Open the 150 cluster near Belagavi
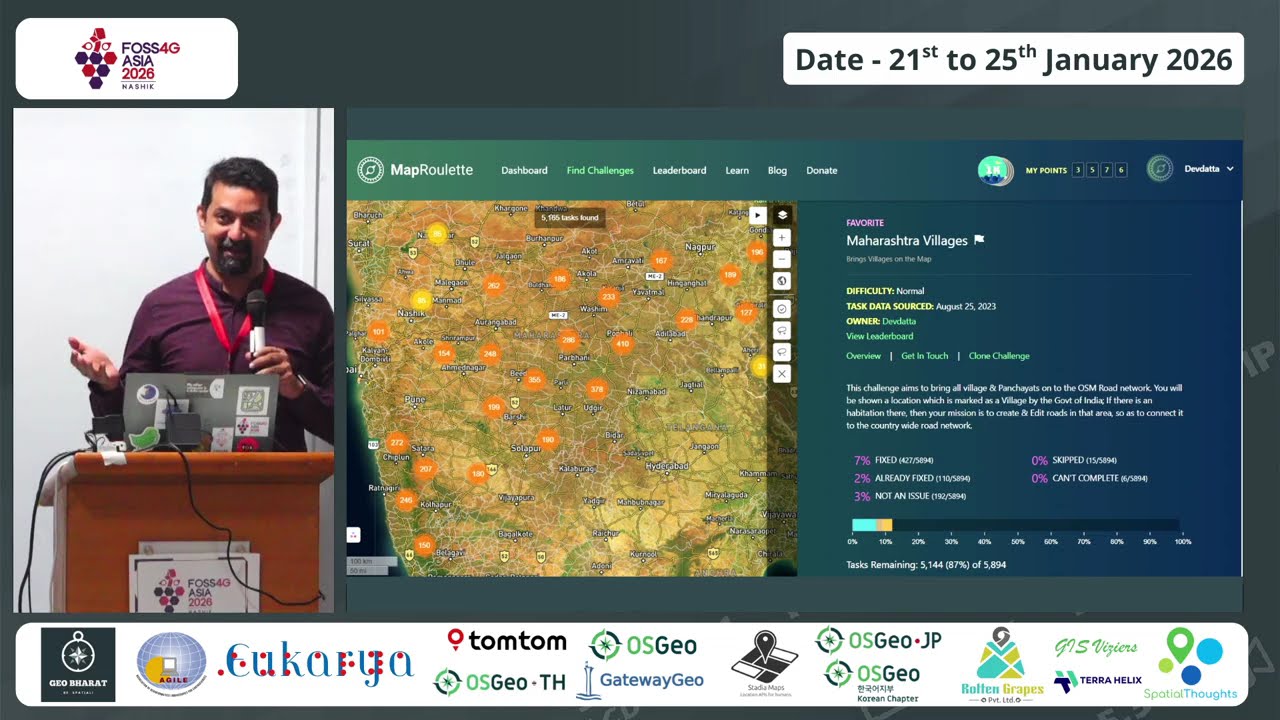Viewport: 1280px width, 720px height. click(424, 545)
